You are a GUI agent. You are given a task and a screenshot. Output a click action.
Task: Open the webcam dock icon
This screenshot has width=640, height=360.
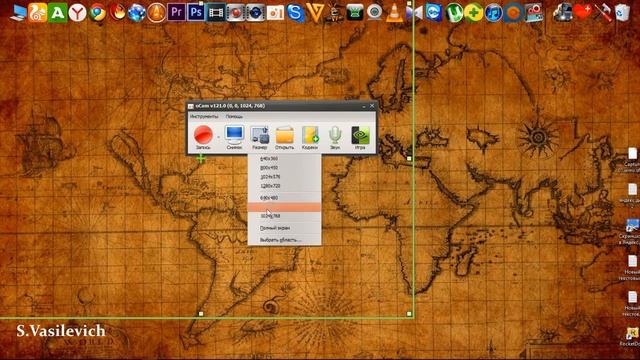pos(374,13)
